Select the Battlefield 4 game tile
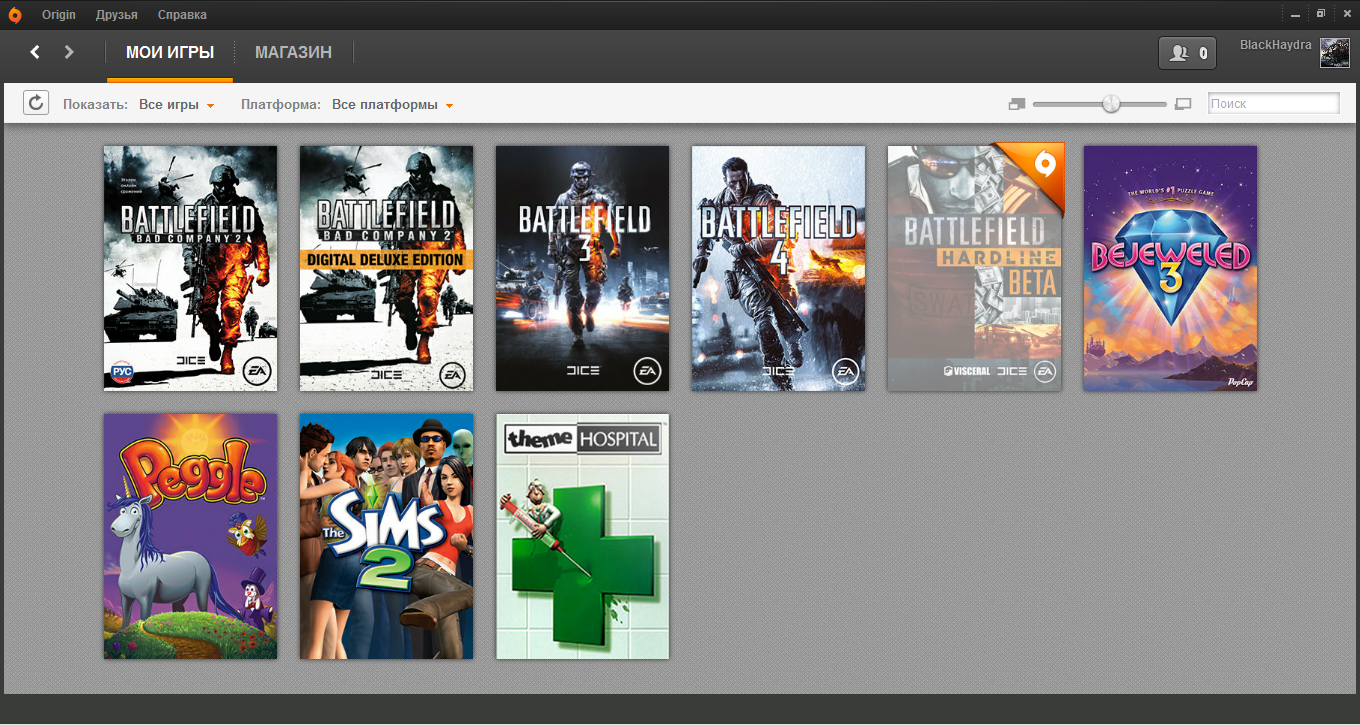1360x725 pixels. 778,268
